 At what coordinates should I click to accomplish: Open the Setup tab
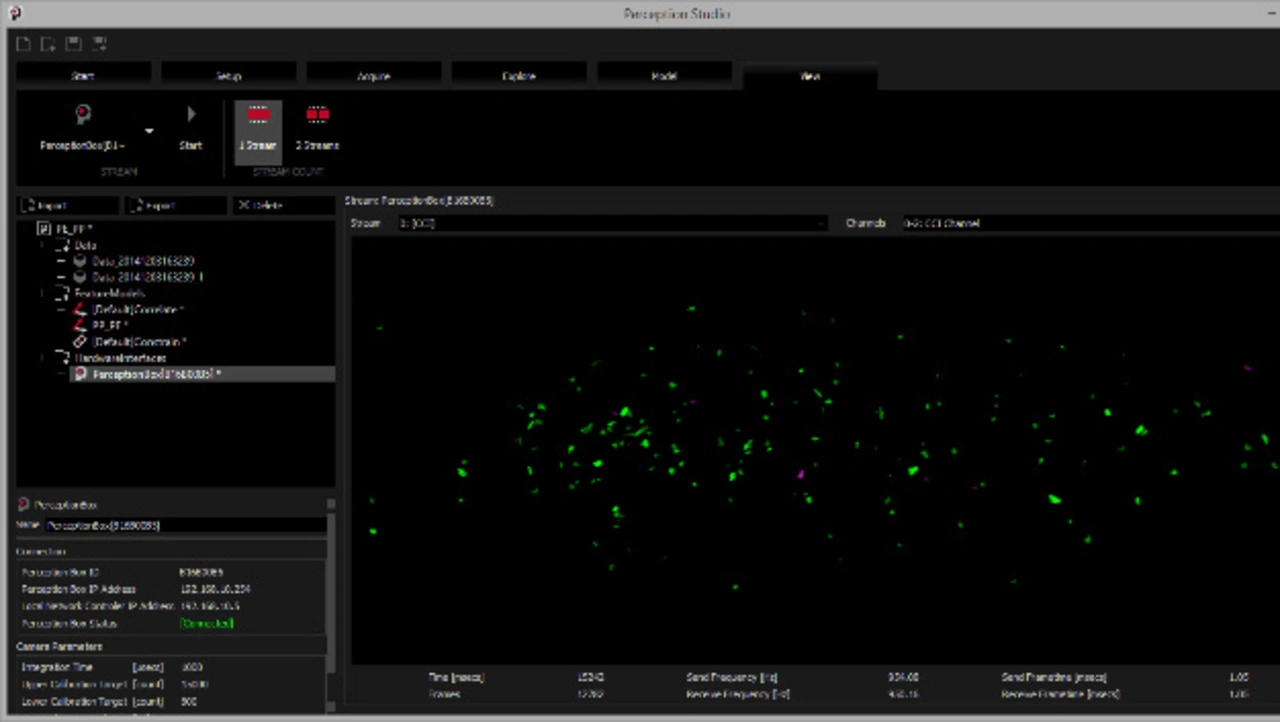[x=229, y=76]
